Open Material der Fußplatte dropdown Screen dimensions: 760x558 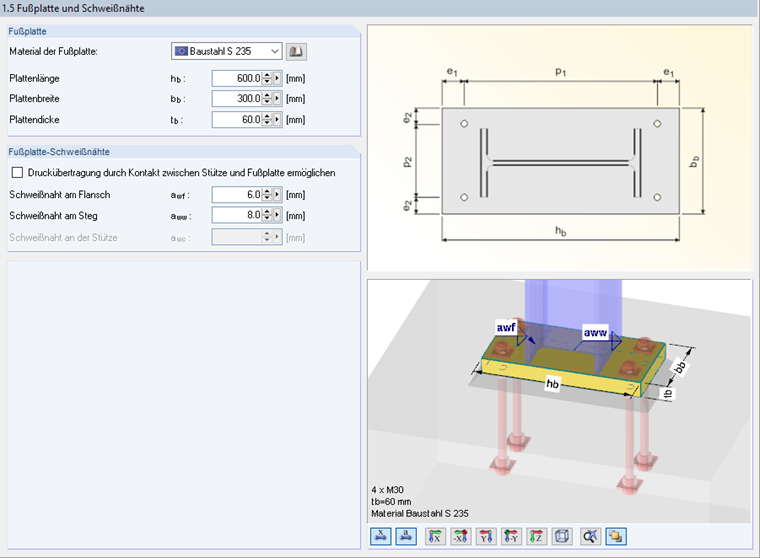tap(226, 51)
